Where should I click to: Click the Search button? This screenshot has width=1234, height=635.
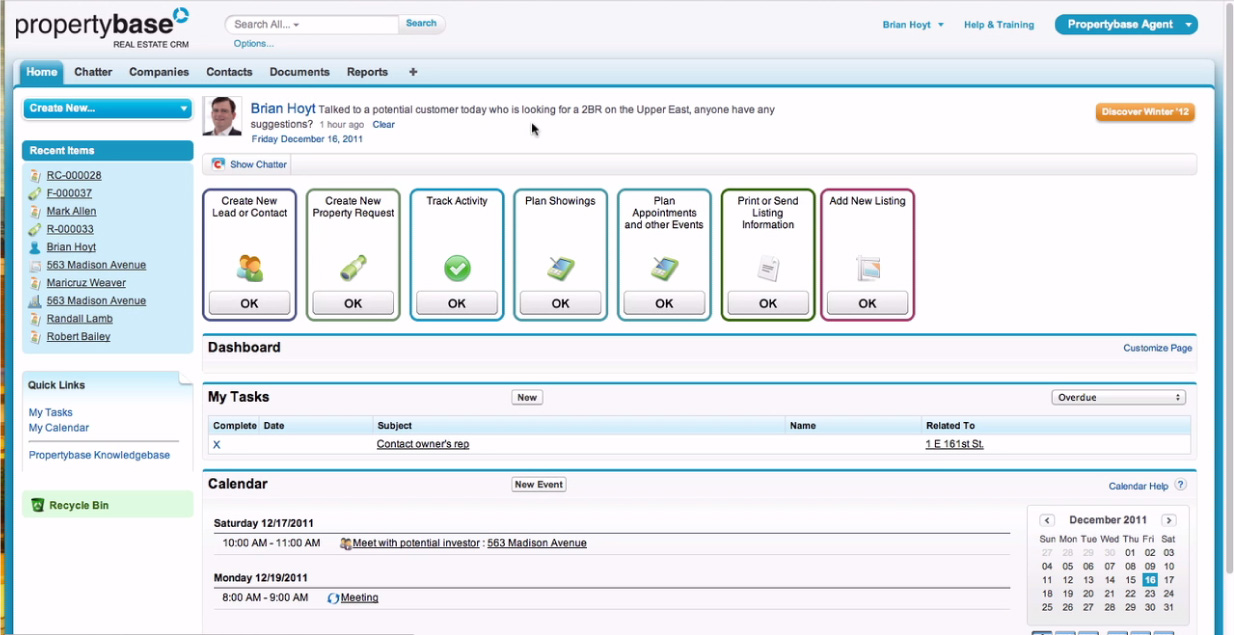(x=421, y=24)
